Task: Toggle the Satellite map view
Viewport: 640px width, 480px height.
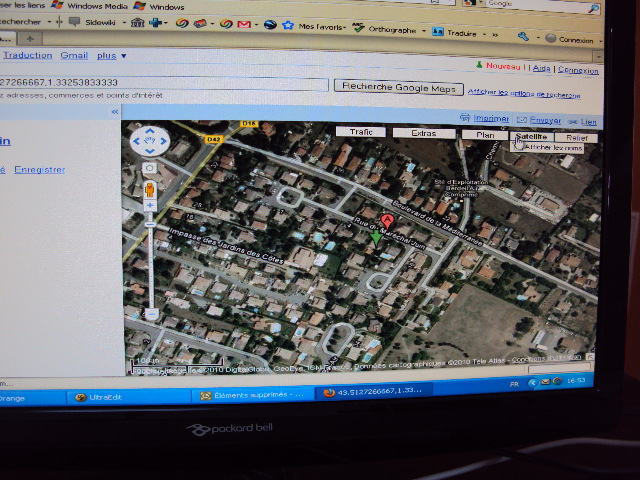Action: click(x=530, y=136)
